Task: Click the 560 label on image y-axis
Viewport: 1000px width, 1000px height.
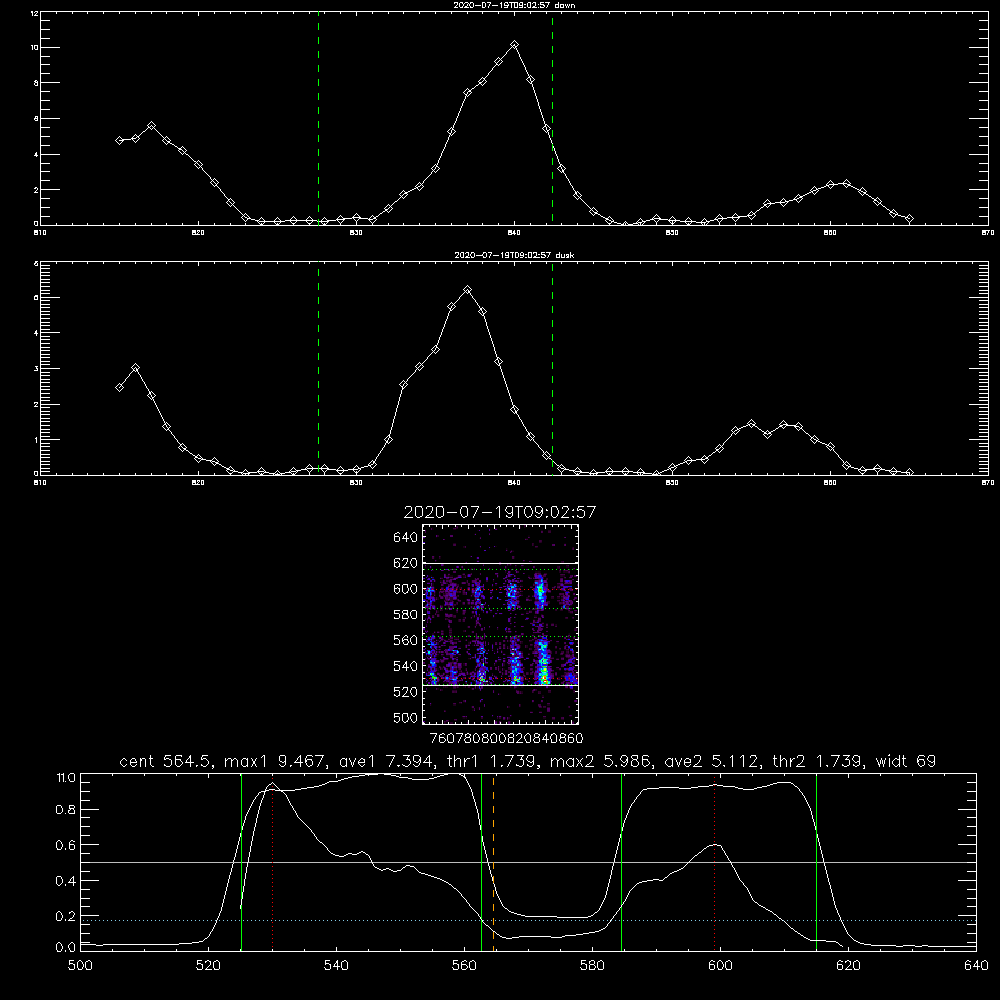Action: 406,640
